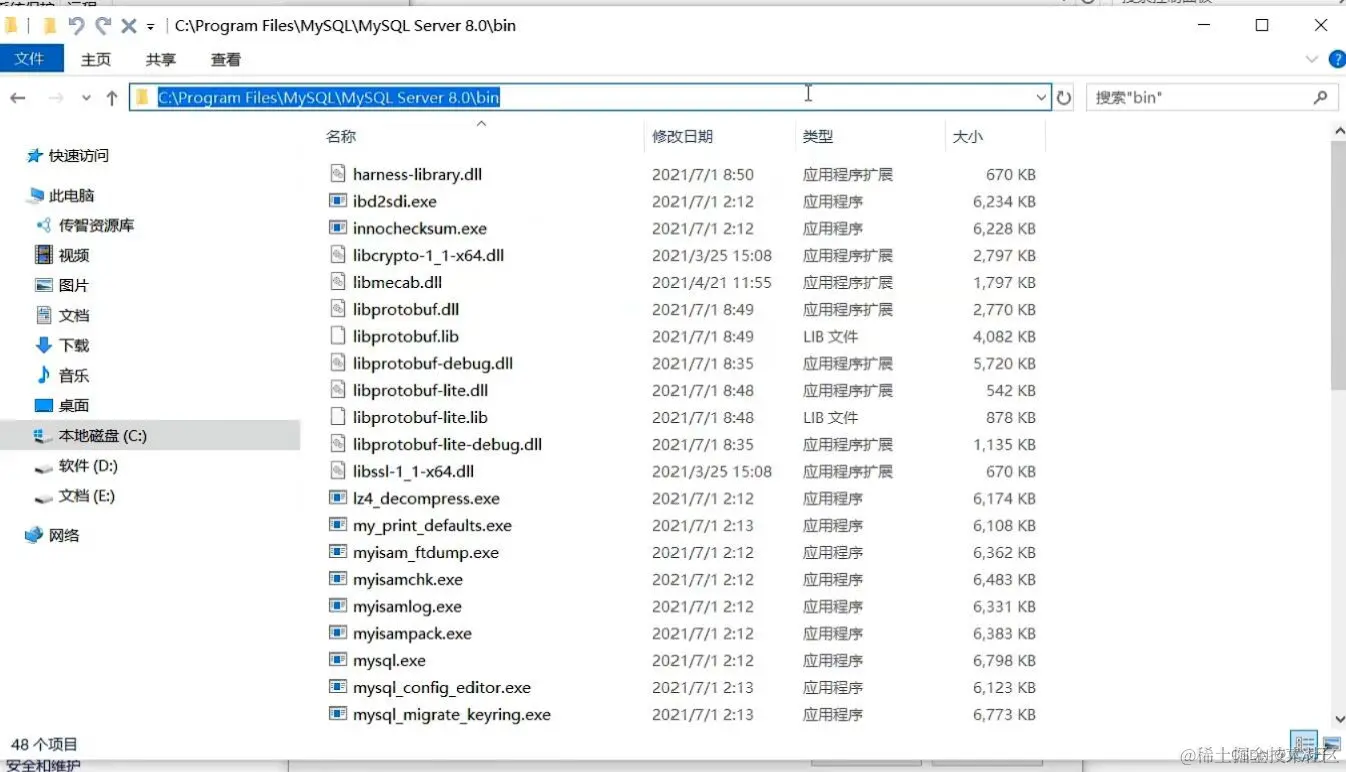Open Quick Access Toolbar customize dropdown
This screenshot has width=1346, height=772.
click(151, 26)
